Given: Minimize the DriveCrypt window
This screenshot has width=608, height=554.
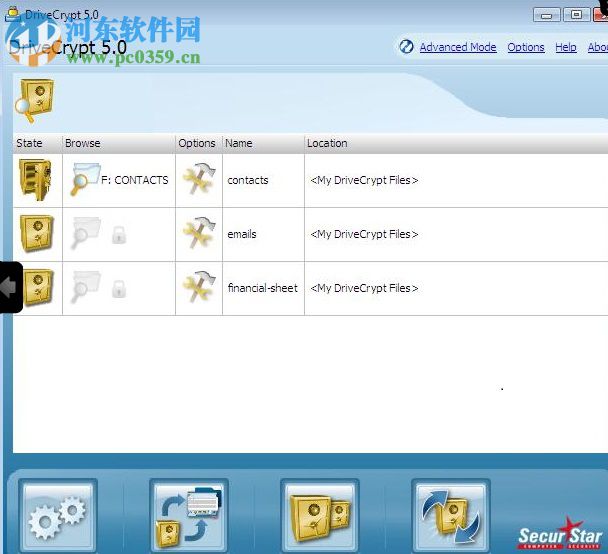Looking at the screenshot, I should pyautogui.click(x=546, y=16).
